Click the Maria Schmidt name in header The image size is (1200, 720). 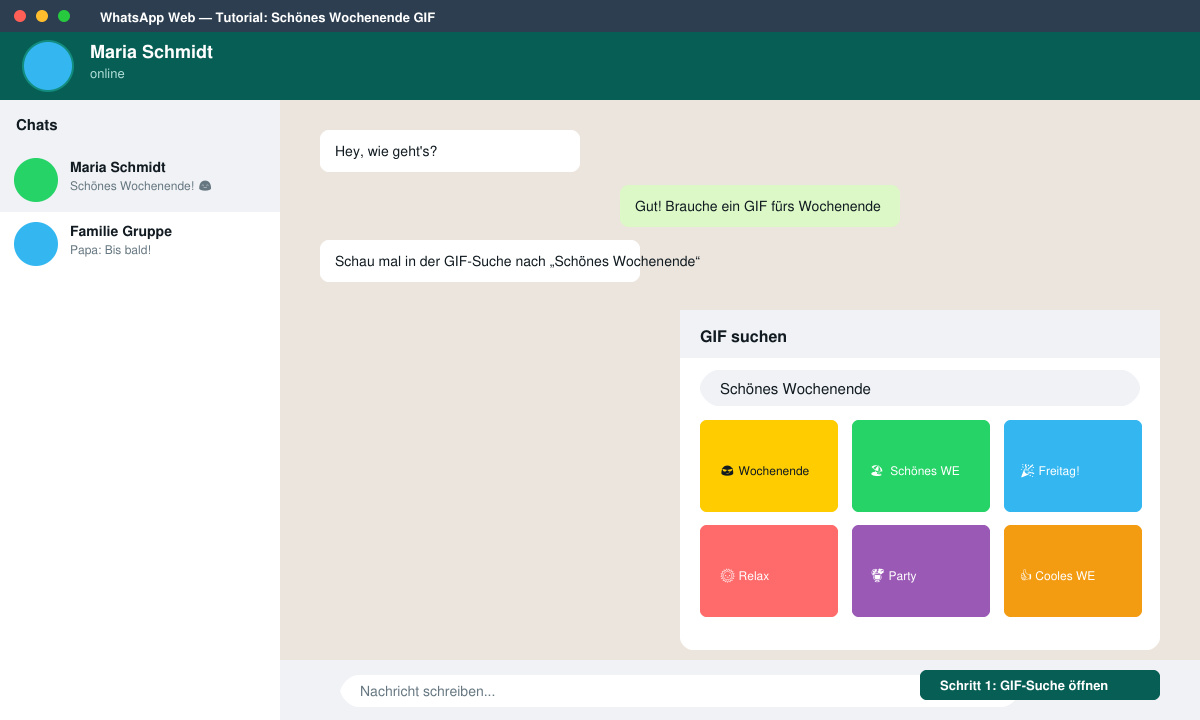[x=151, y=52]
